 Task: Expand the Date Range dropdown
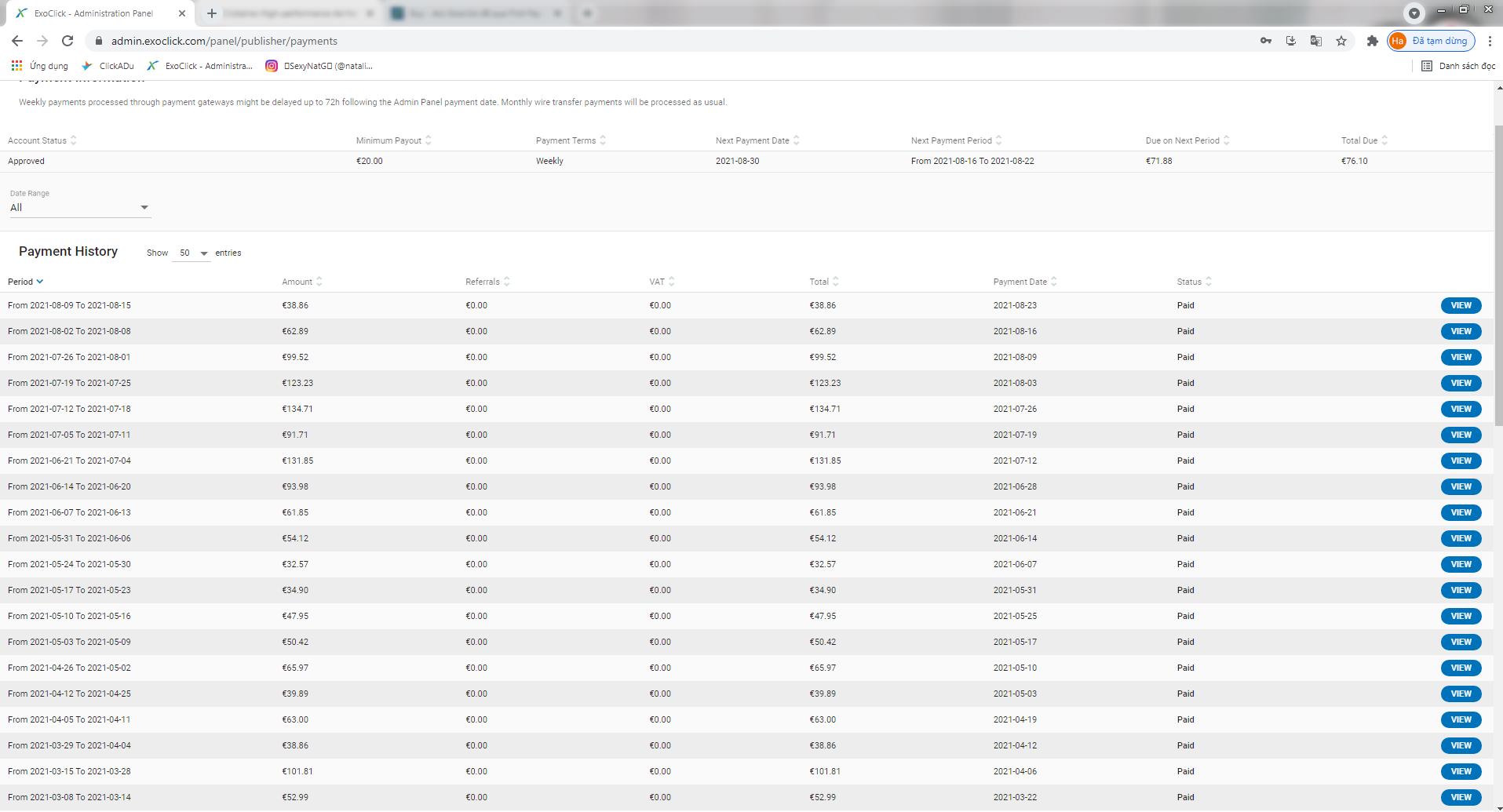point(79,208)
